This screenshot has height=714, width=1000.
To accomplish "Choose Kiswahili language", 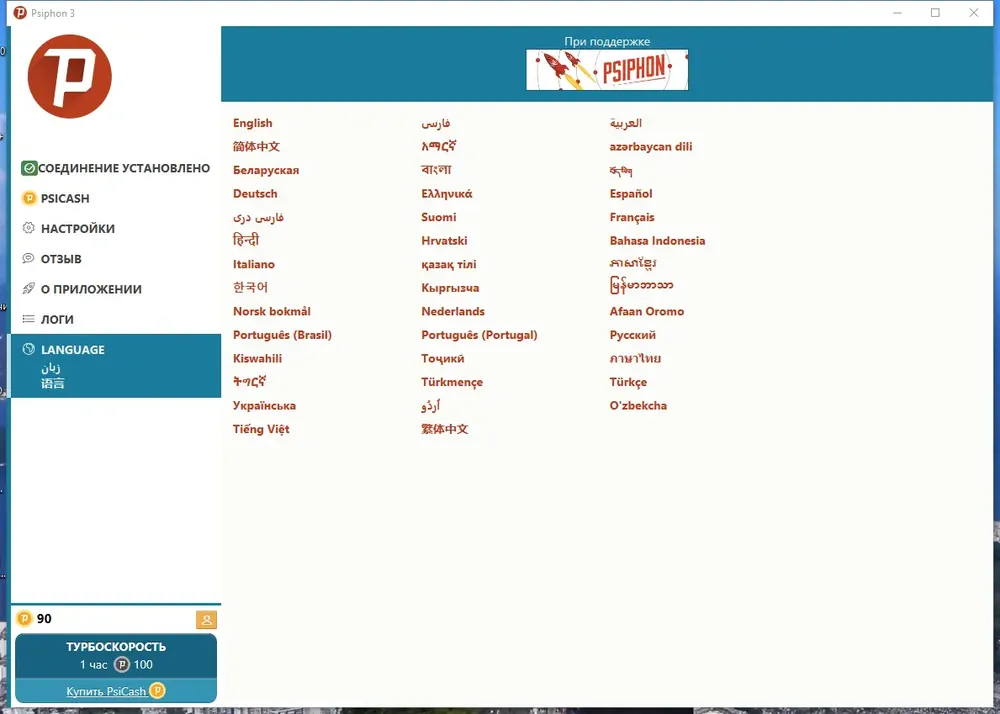I will [258, 359].
